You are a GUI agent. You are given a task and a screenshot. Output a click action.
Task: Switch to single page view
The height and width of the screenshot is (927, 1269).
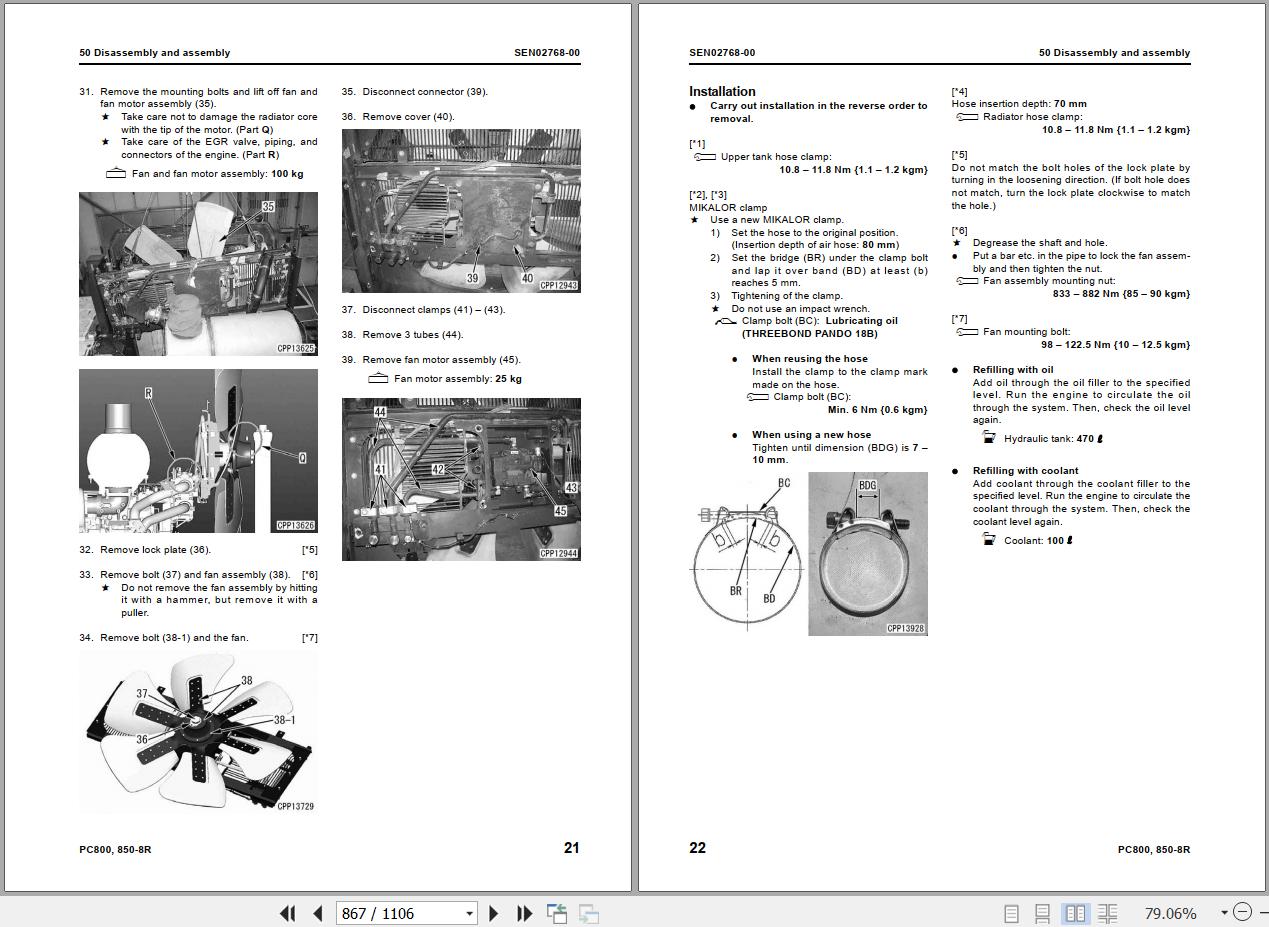(x=1011, y=913)
